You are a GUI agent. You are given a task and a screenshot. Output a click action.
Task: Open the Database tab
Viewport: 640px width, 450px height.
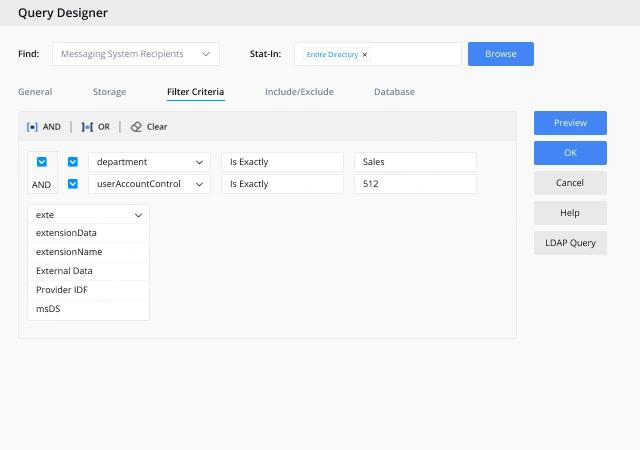pyautogui.click(x=394, y=92)
